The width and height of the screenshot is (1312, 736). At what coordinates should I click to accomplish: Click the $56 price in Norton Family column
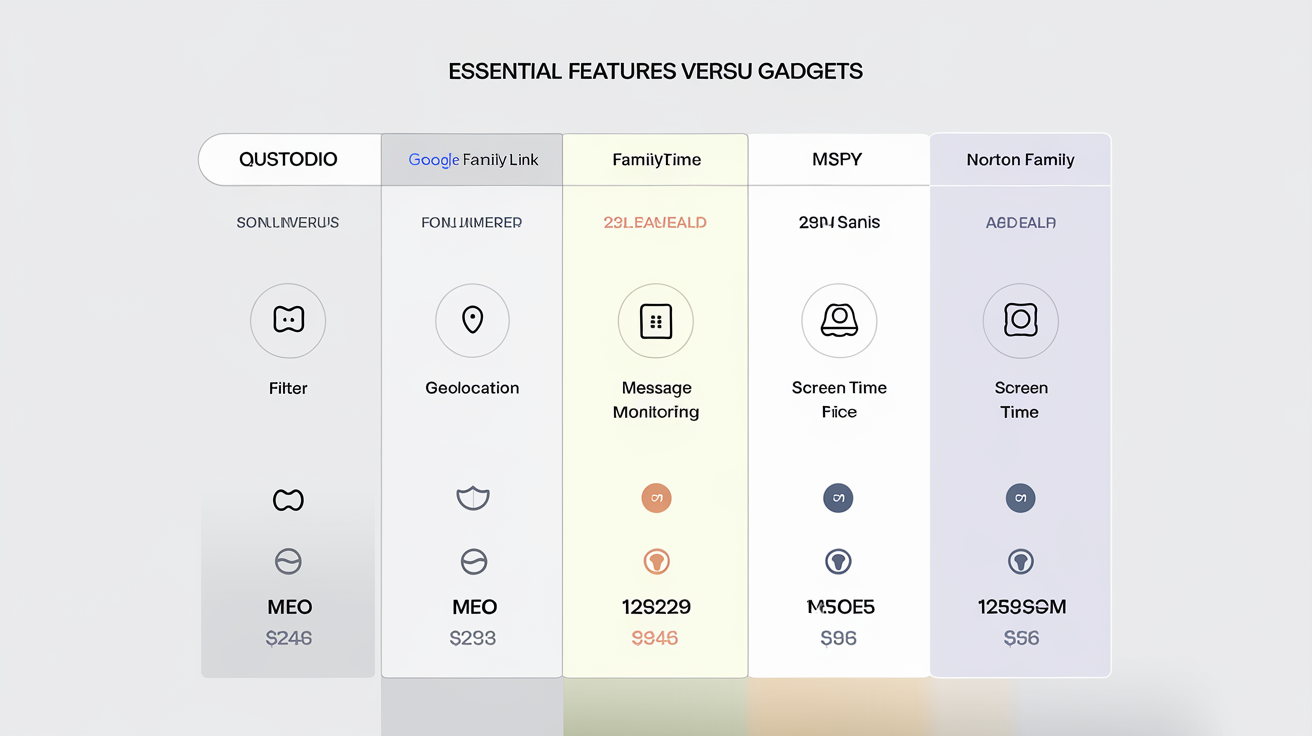(x=1021, y=638)
